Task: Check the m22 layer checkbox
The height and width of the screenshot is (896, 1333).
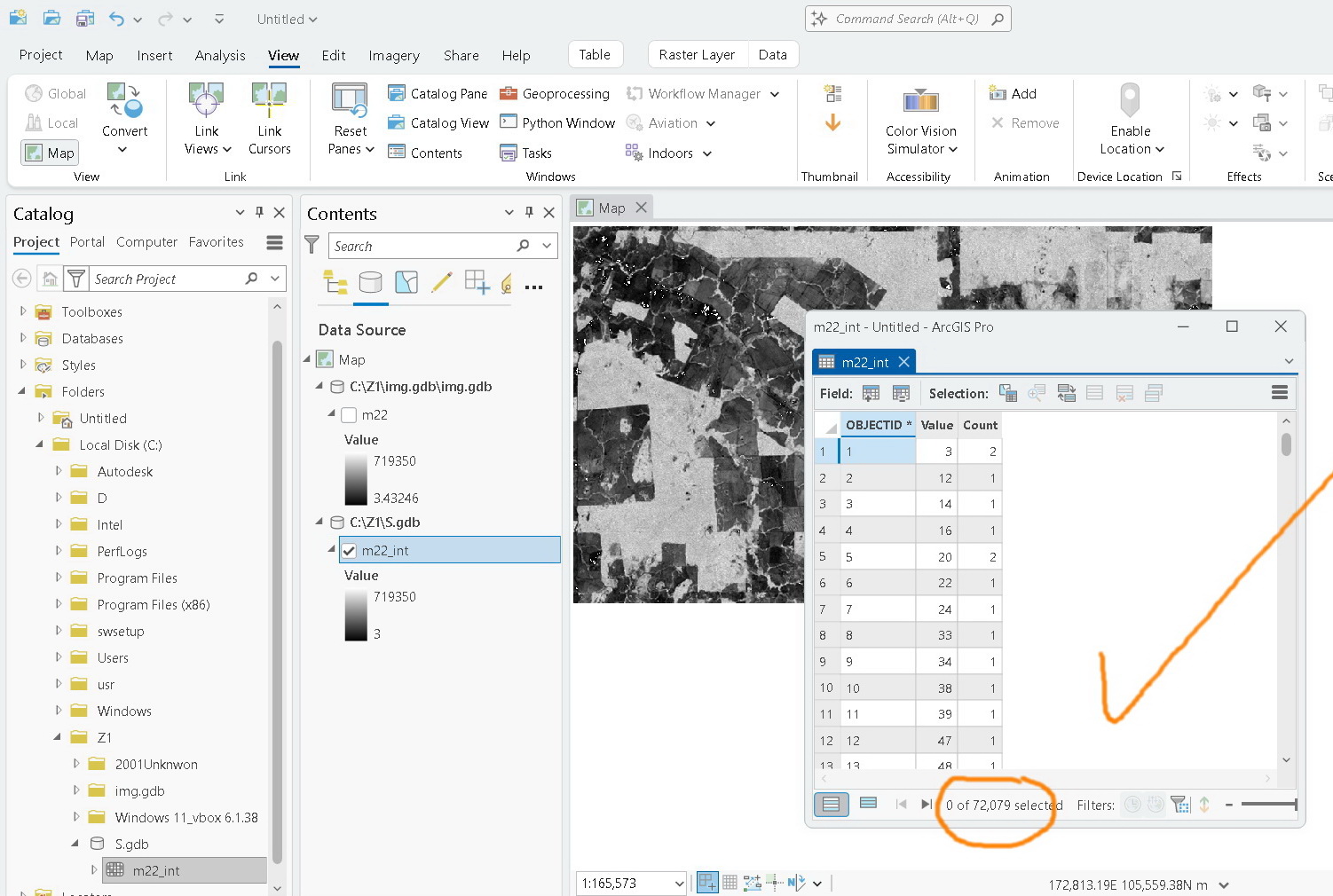Action: 349,414
